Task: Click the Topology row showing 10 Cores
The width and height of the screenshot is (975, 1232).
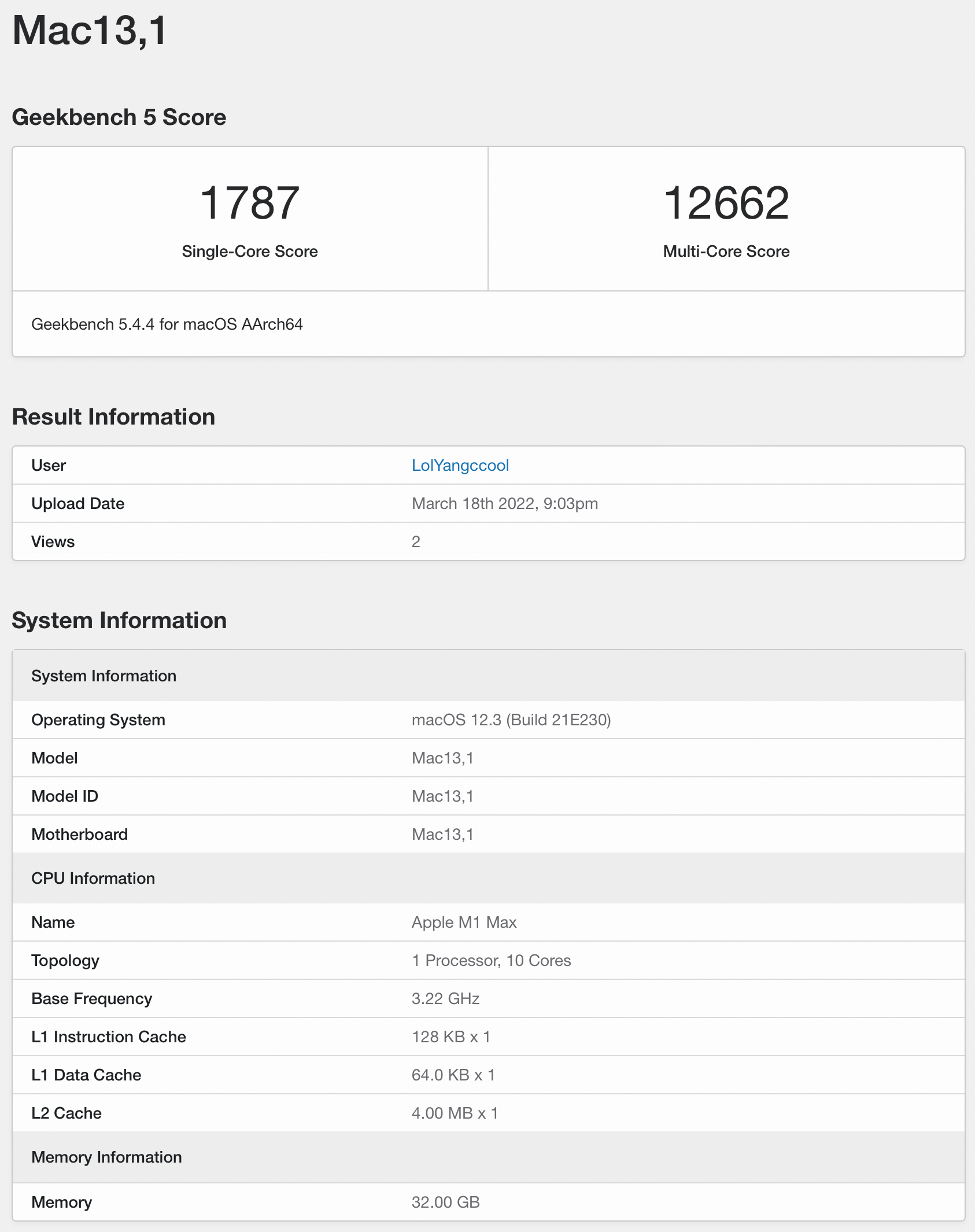Action: [x=490, y=960]
